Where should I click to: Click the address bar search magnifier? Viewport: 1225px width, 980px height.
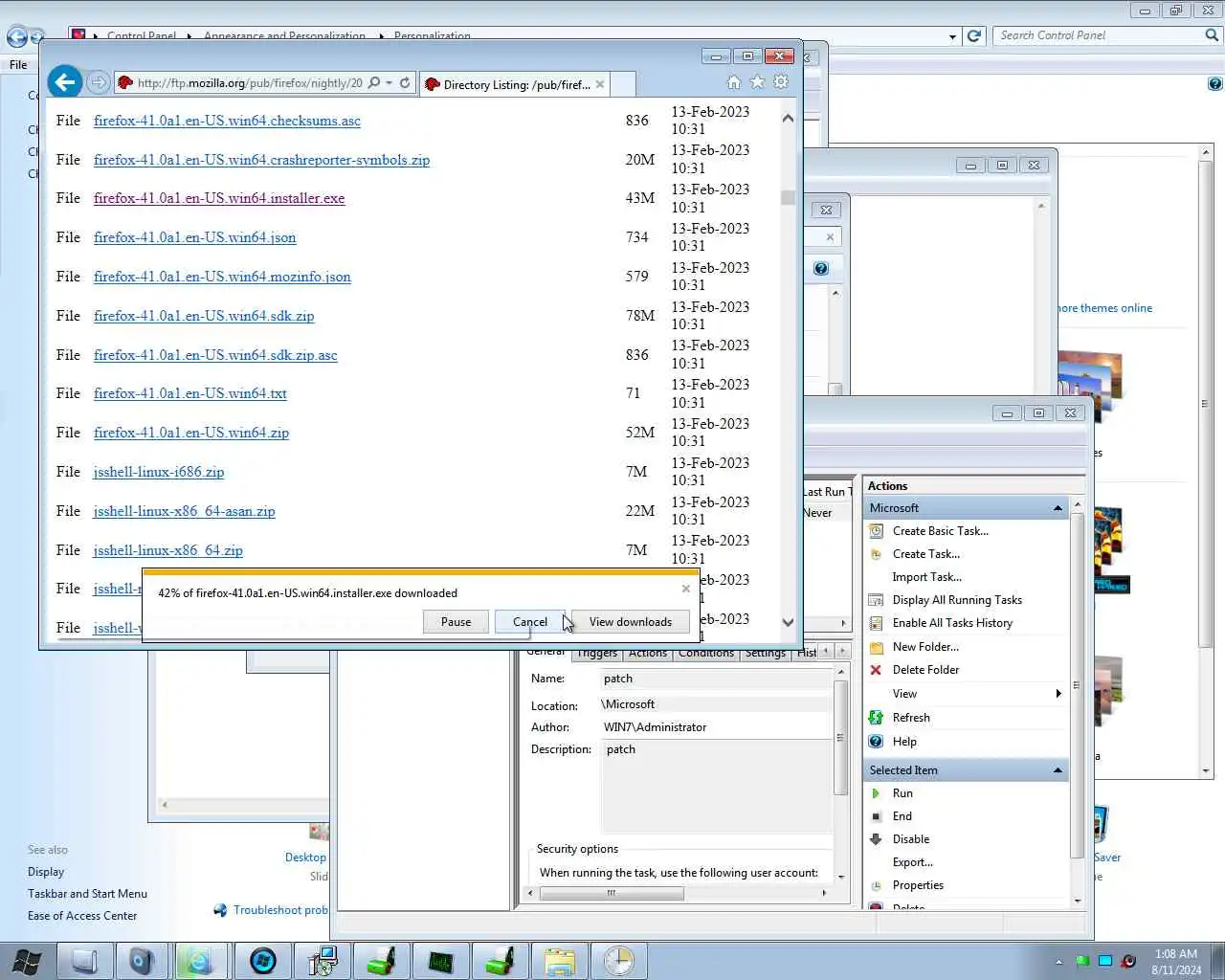pos(374,83)
